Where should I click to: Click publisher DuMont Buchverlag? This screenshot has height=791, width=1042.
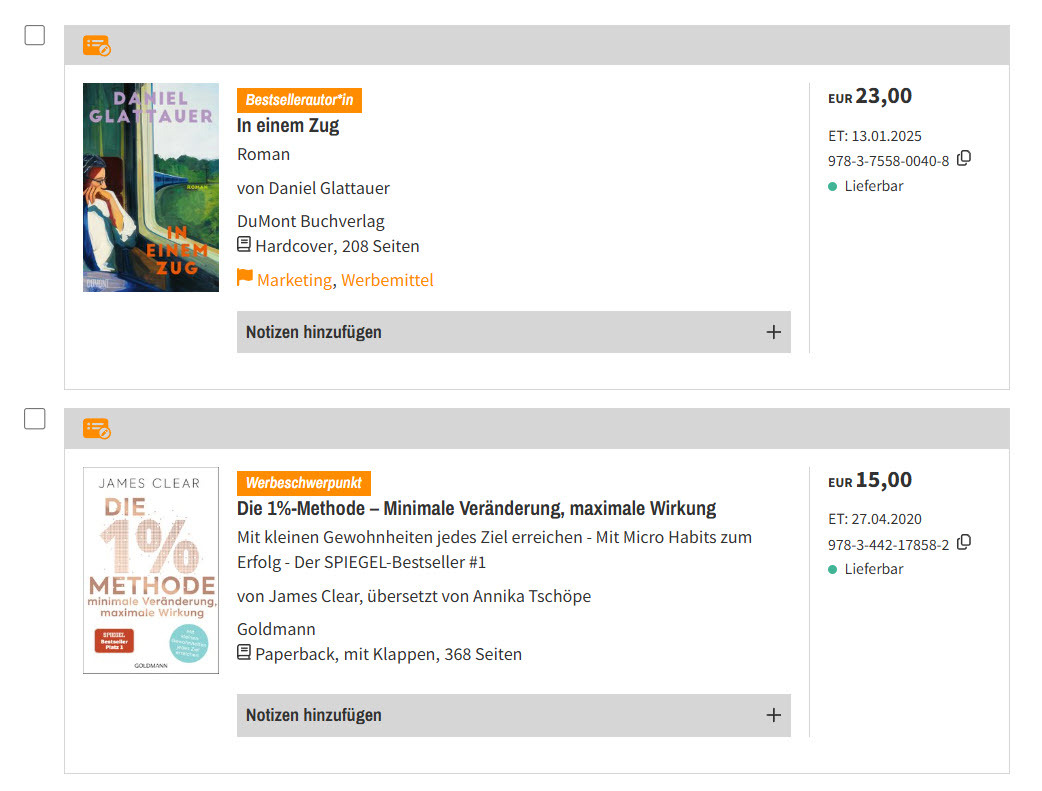coord(310,221)
